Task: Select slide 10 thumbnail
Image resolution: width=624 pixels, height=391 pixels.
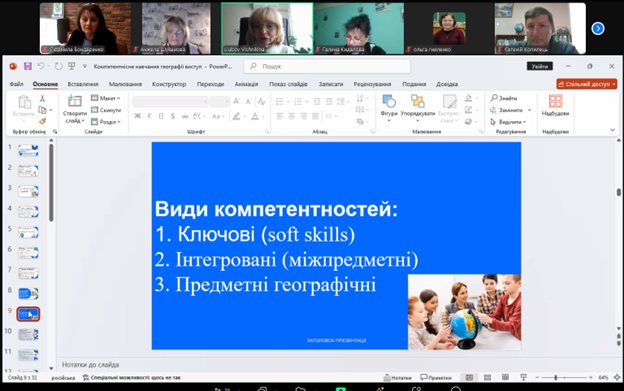Action: point(28,335)
